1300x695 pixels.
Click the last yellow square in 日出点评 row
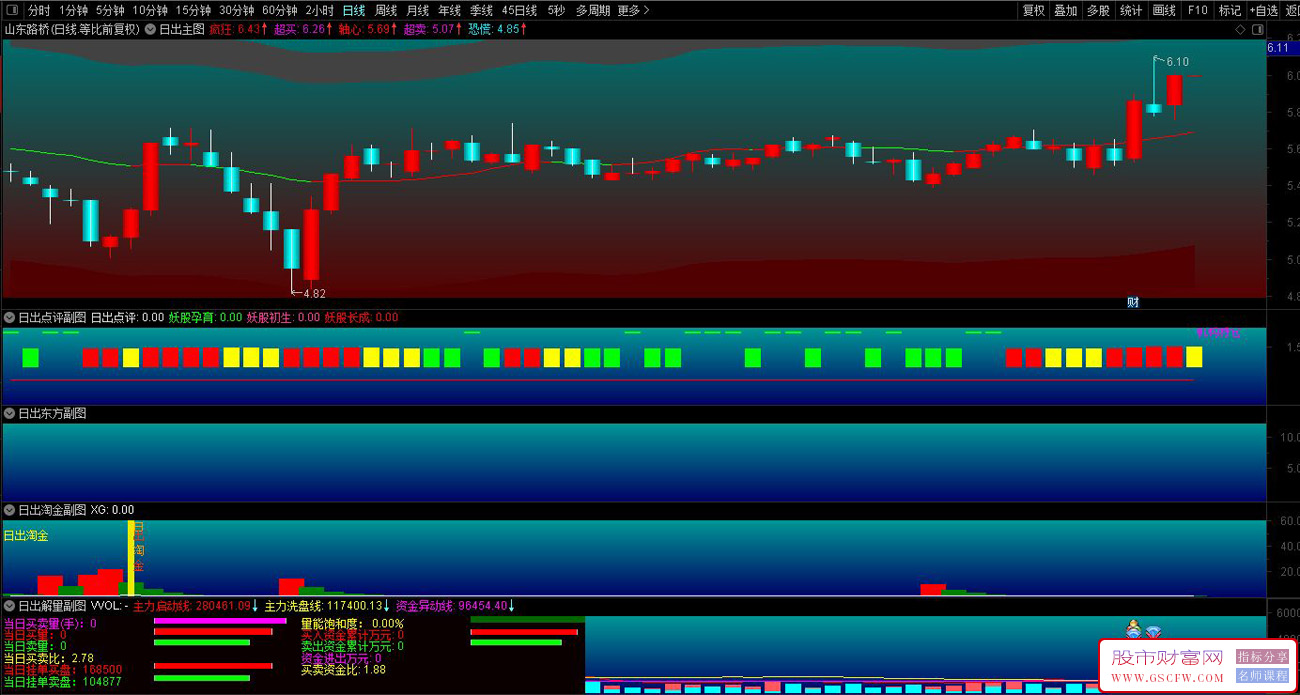pyautogui.click(x=1194, y=357)
